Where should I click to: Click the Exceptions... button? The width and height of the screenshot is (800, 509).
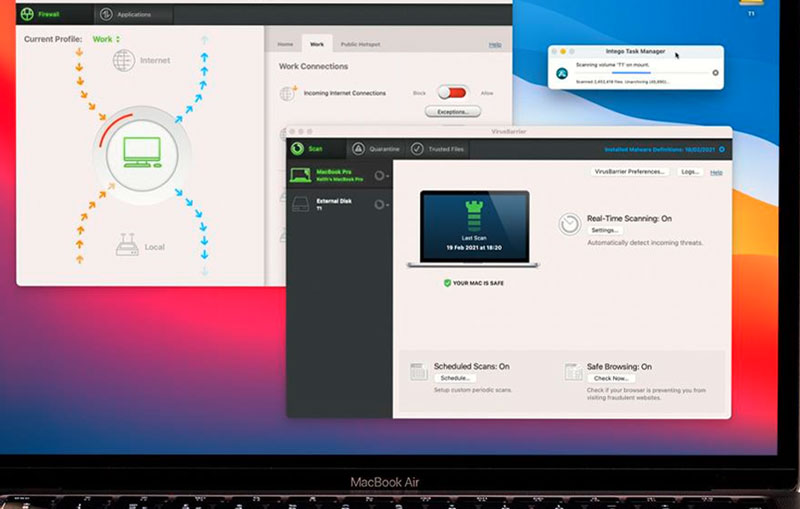click(453, 111)
